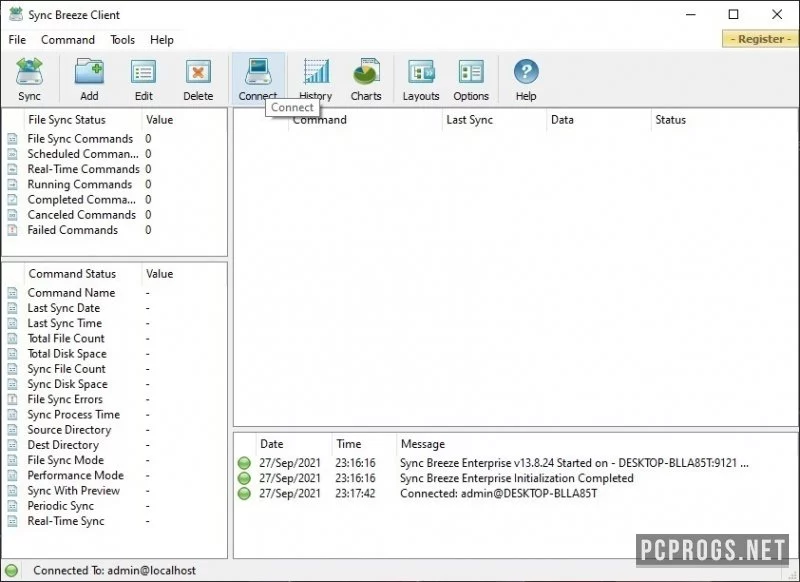Close the Sync Breeze Client window
Image resolution: width=800 pixels, height=582 pixels.
(777, 14)
